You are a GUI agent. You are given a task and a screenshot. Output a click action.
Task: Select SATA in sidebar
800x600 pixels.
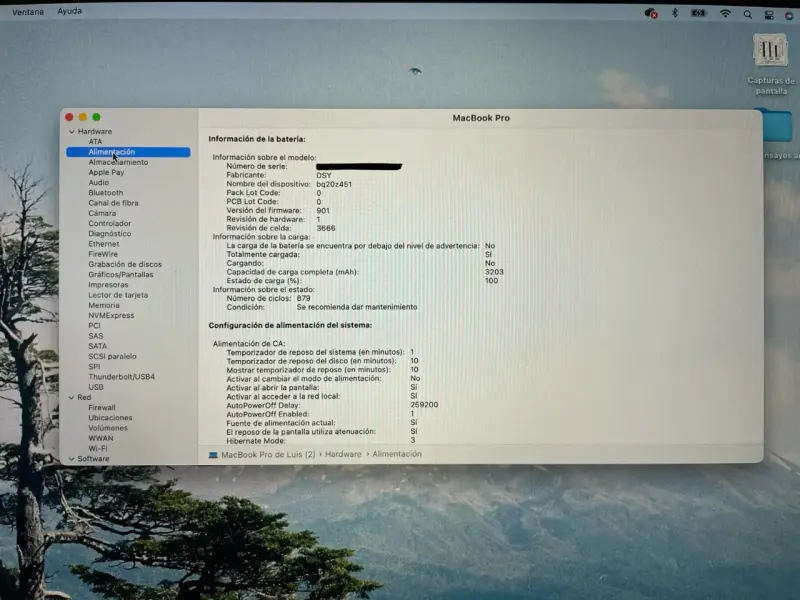tap(97, 346)
